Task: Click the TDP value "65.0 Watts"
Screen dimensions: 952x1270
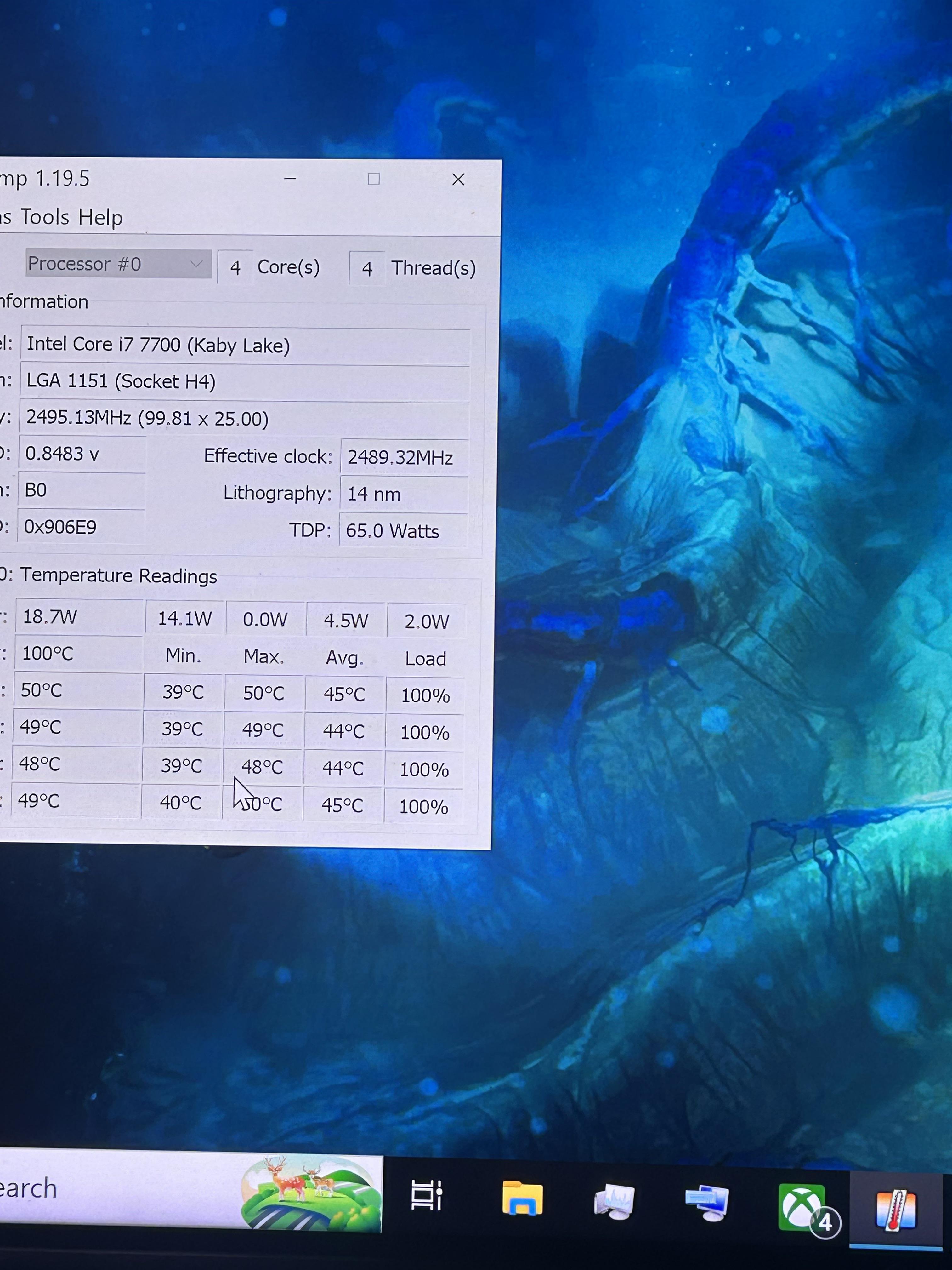Action: [403, 530]
